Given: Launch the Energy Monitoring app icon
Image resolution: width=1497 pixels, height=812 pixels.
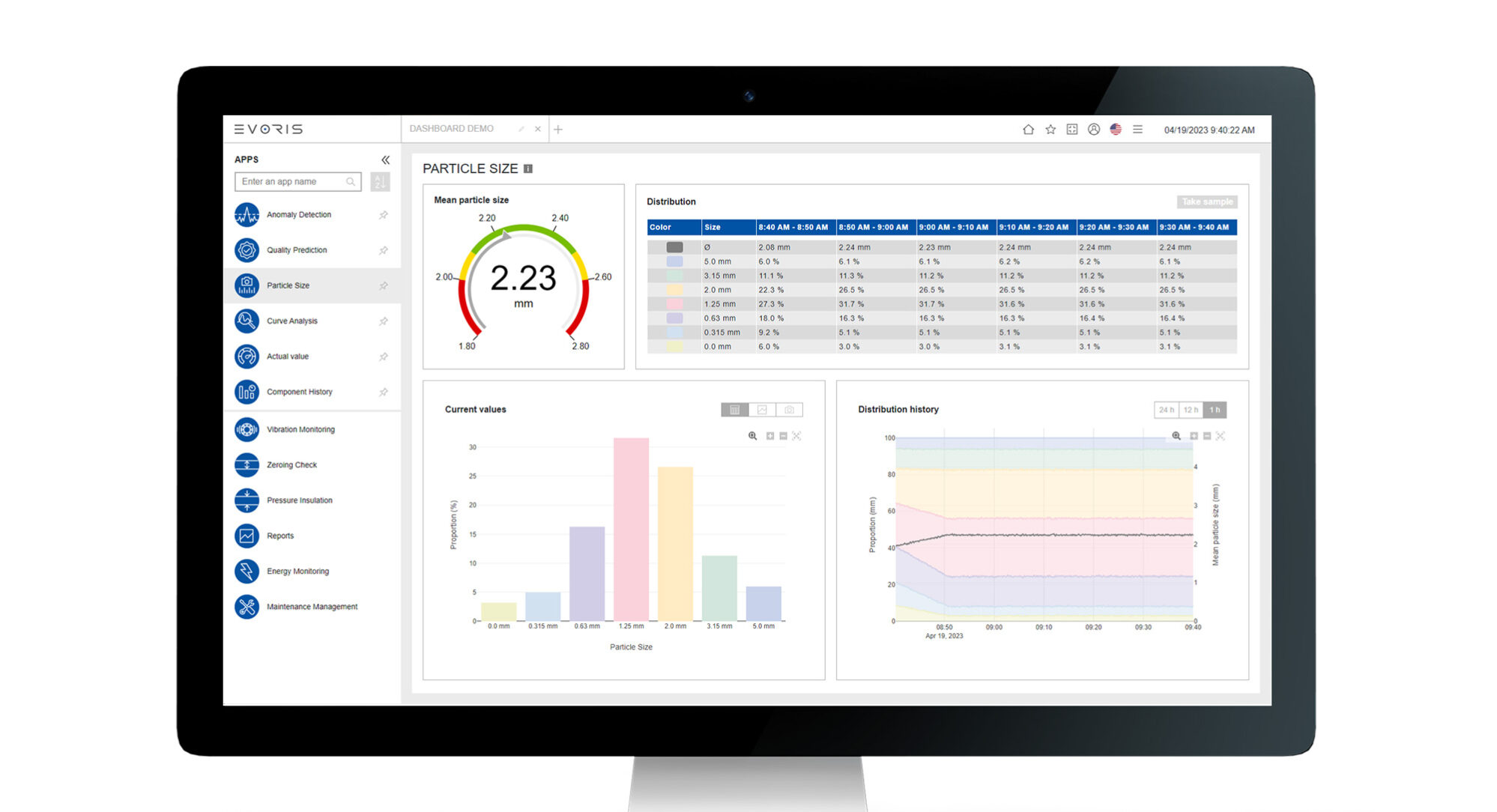Looking at the screenshot, I should (247, 571).
